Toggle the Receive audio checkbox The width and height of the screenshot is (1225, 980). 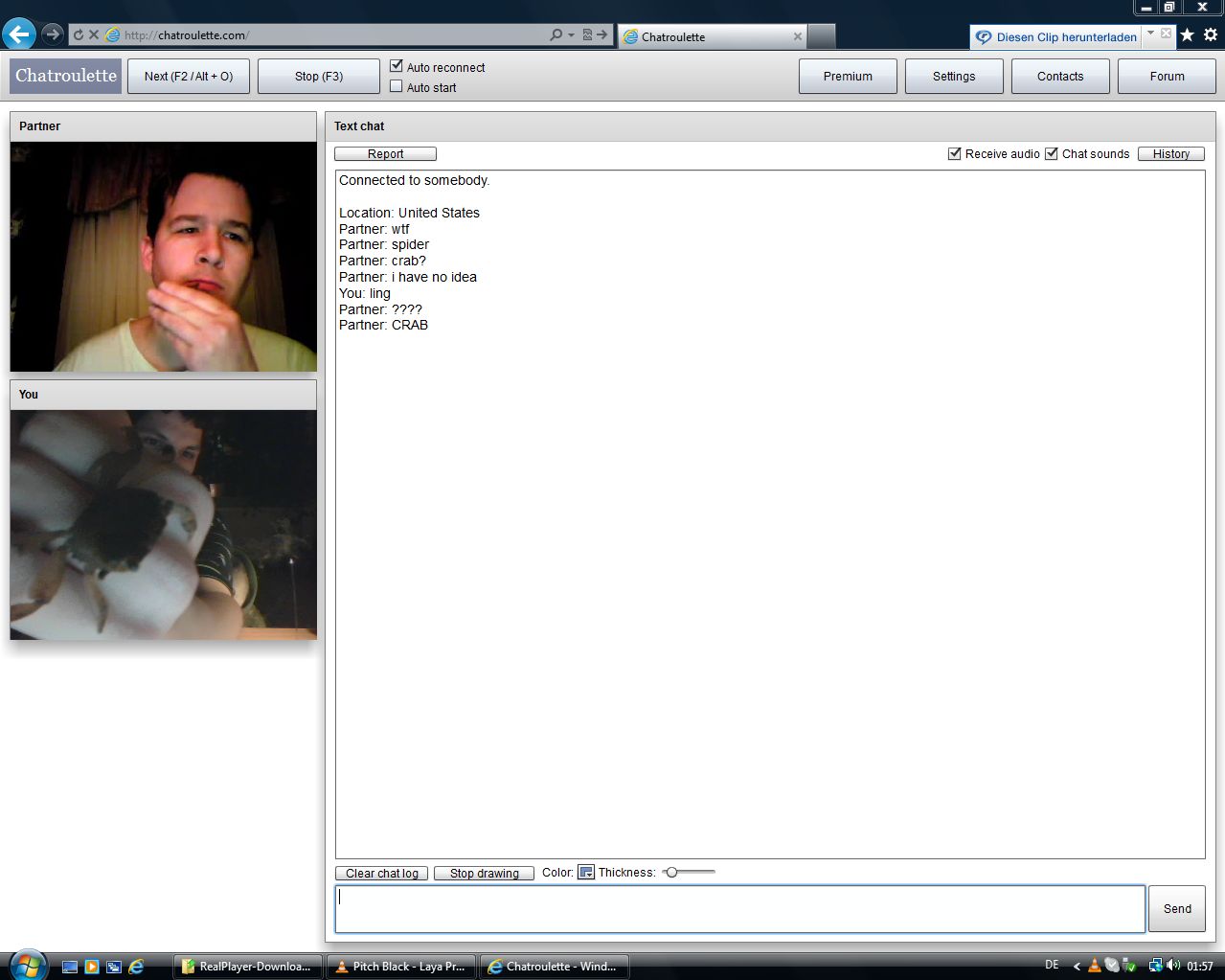click(955, 153)
